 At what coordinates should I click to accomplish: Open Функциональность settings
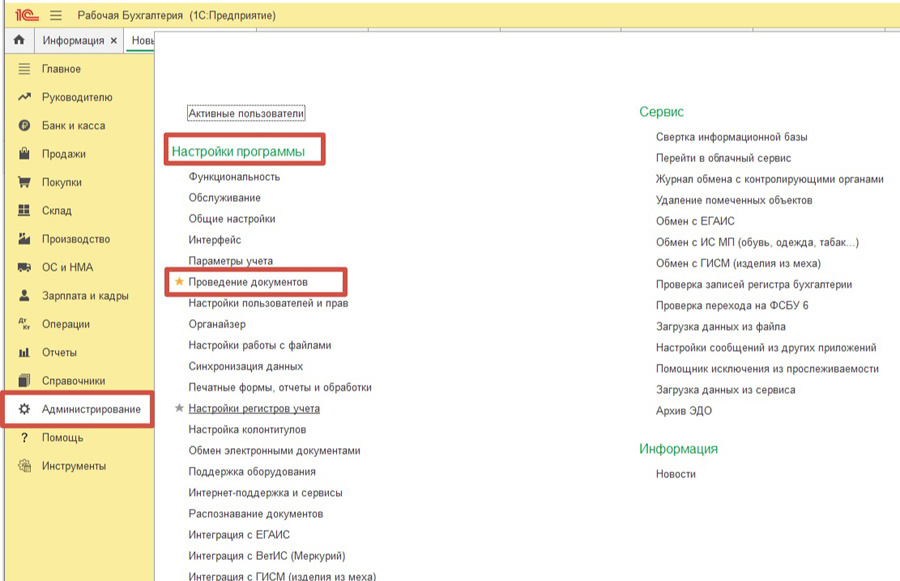click(x=234, y=176)
